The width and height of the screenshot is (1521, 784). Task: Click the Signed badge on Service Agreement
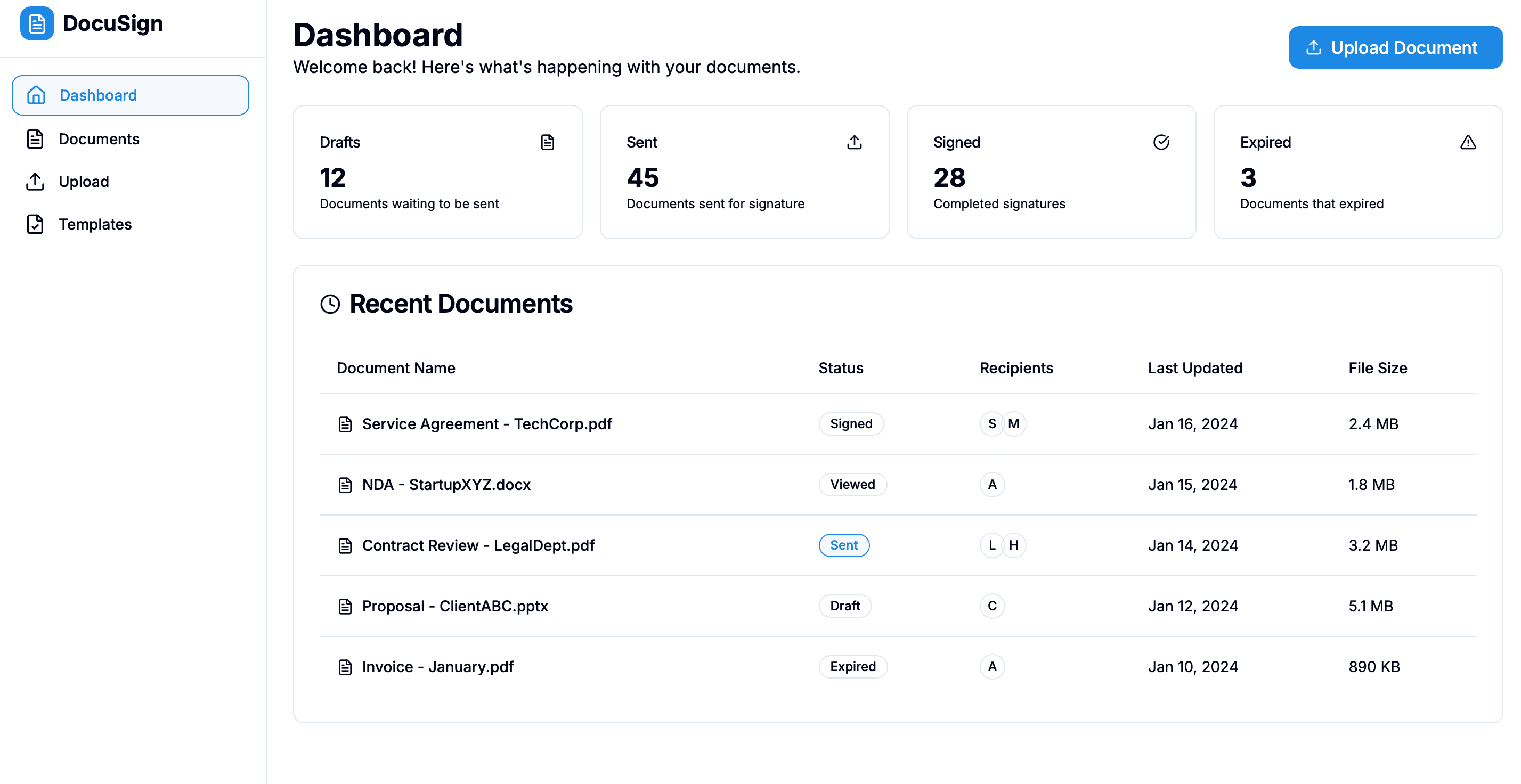coord(851,423)
